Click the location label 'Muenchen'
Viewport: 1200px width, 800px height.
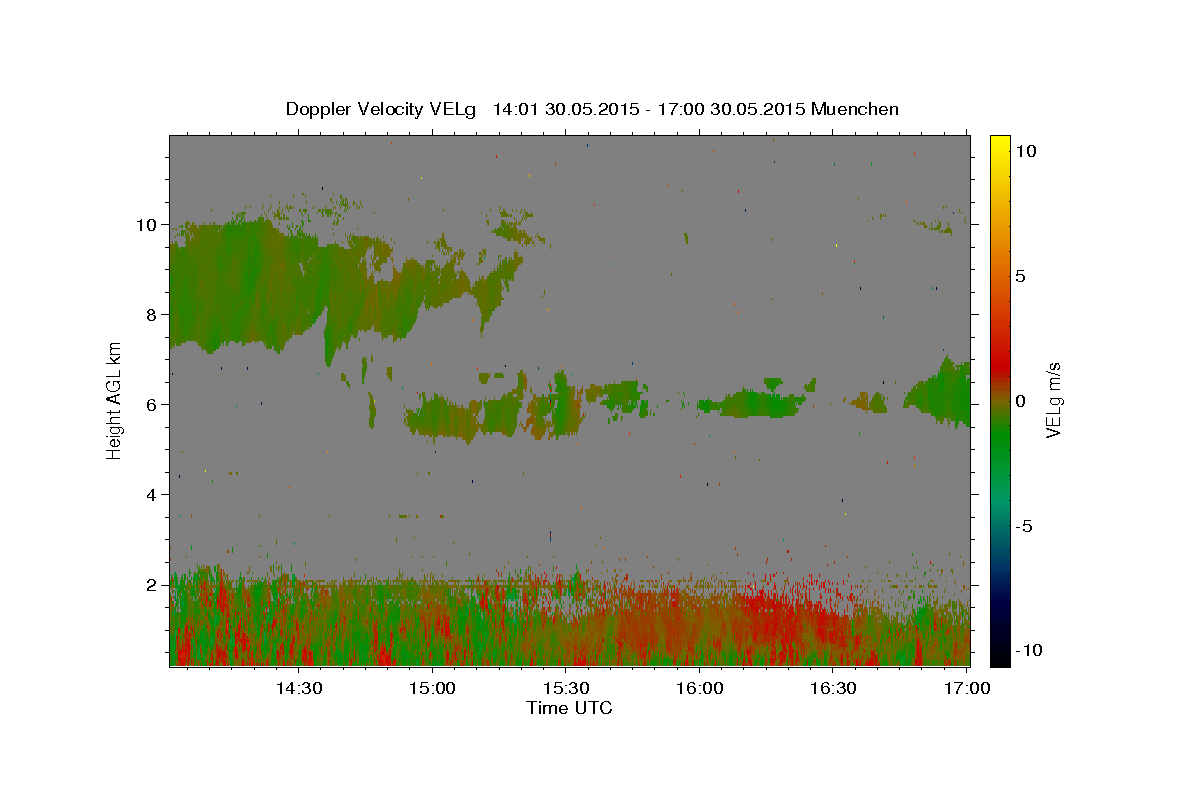[x=855, y=109]
